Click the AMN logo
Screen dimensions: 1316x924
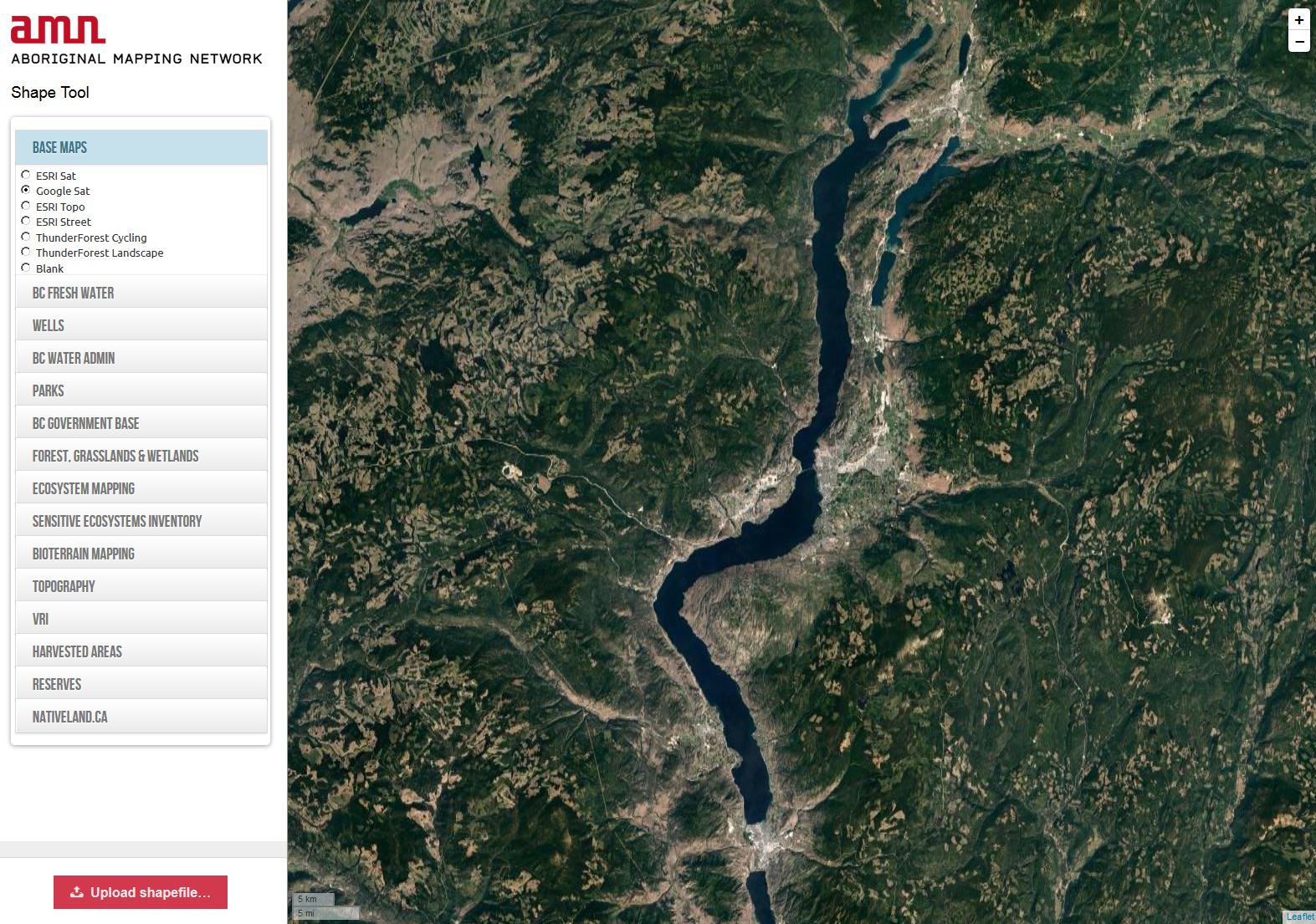point(58,29)
